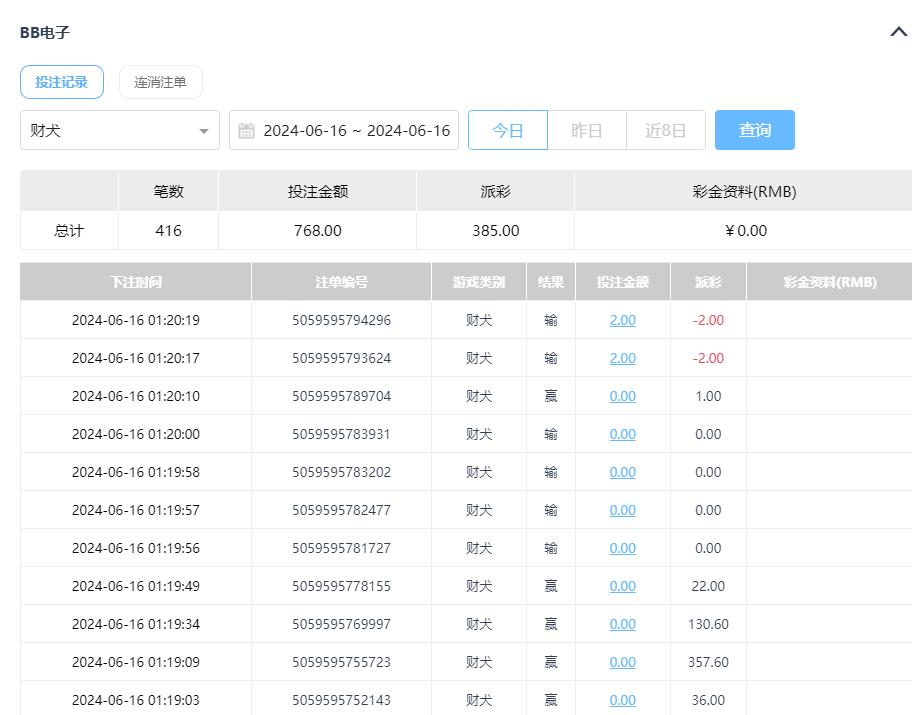
Task: Select the 近8日 date filter
Action: point(666,130)
